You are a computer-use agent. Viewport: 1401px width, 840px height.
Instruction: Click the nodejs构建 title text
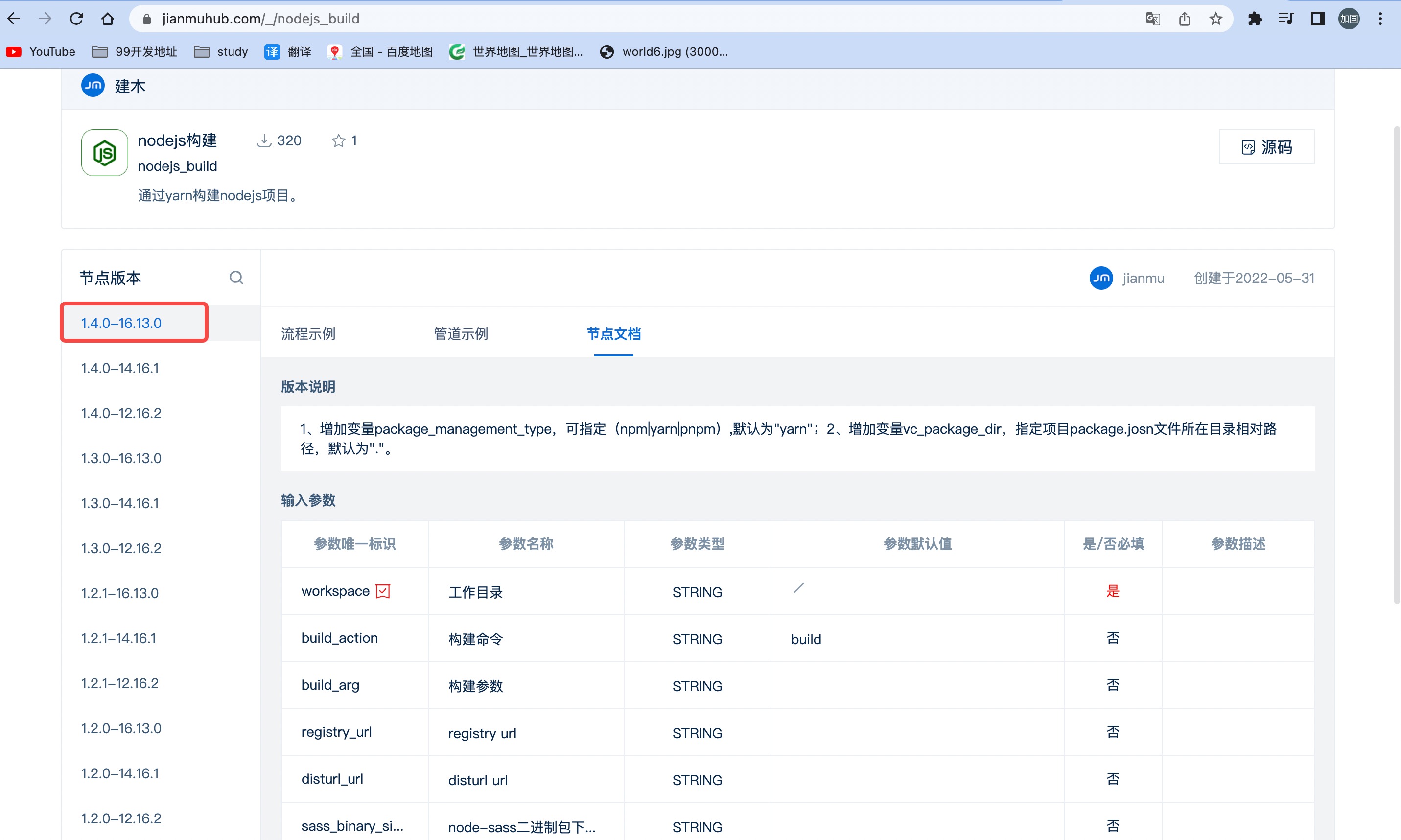(177, 140)
